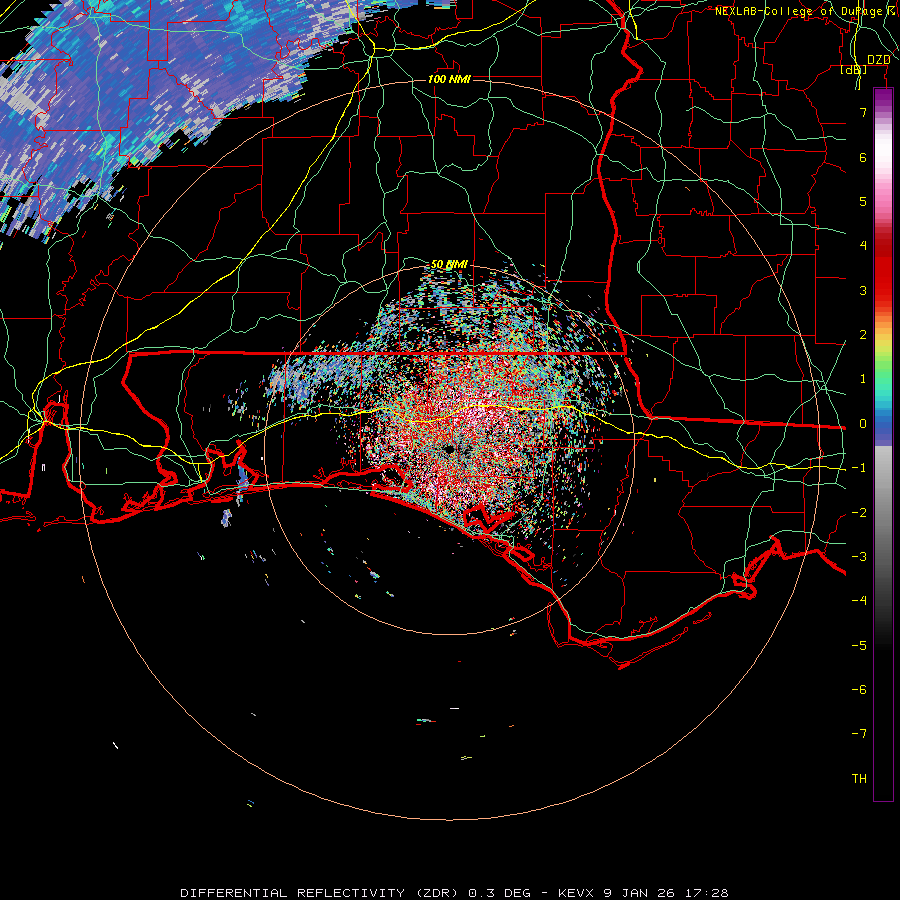Click the [dB] unit label

(854, 70)
